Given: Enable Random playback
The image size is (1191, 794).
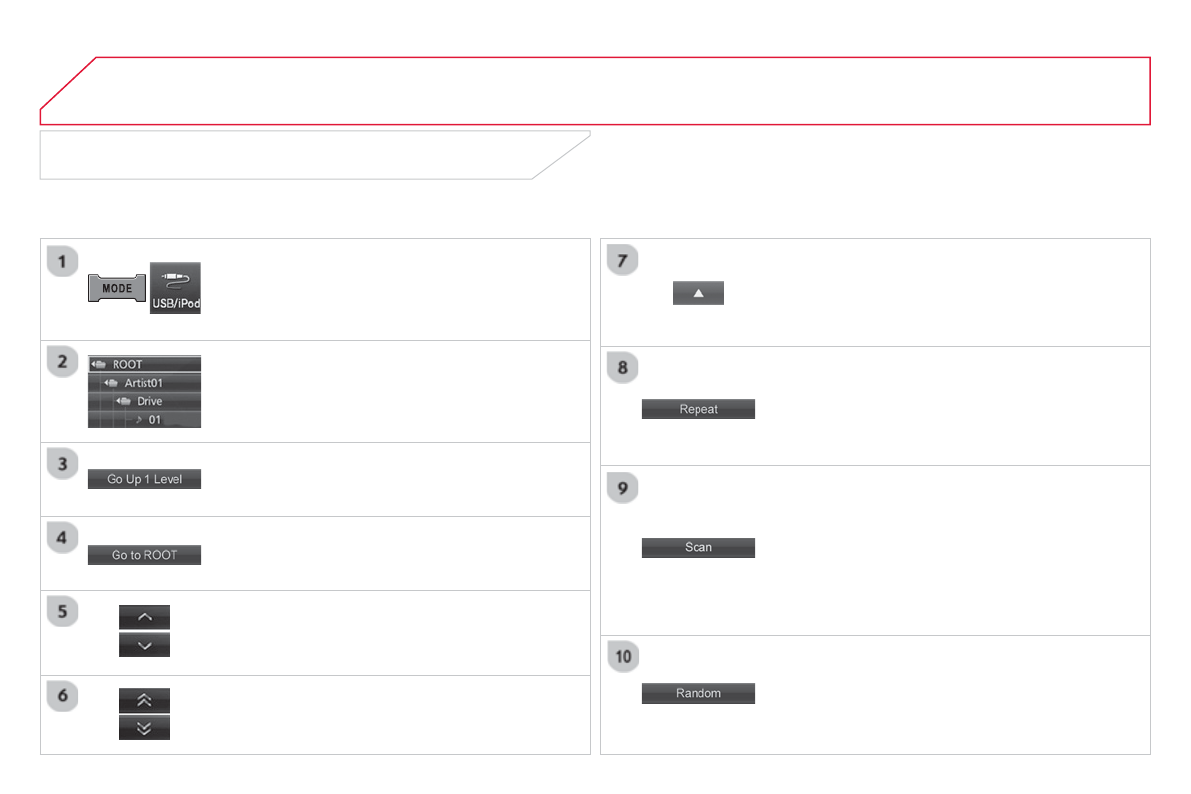Looking at the screenshot, I should tap(698, 693).
